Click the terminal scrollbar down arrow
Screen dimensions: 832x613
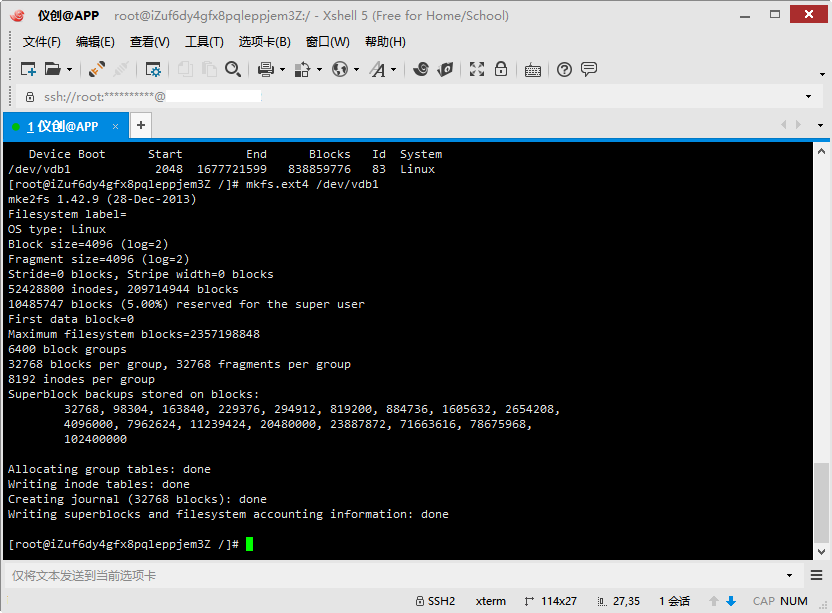point(821,551)
